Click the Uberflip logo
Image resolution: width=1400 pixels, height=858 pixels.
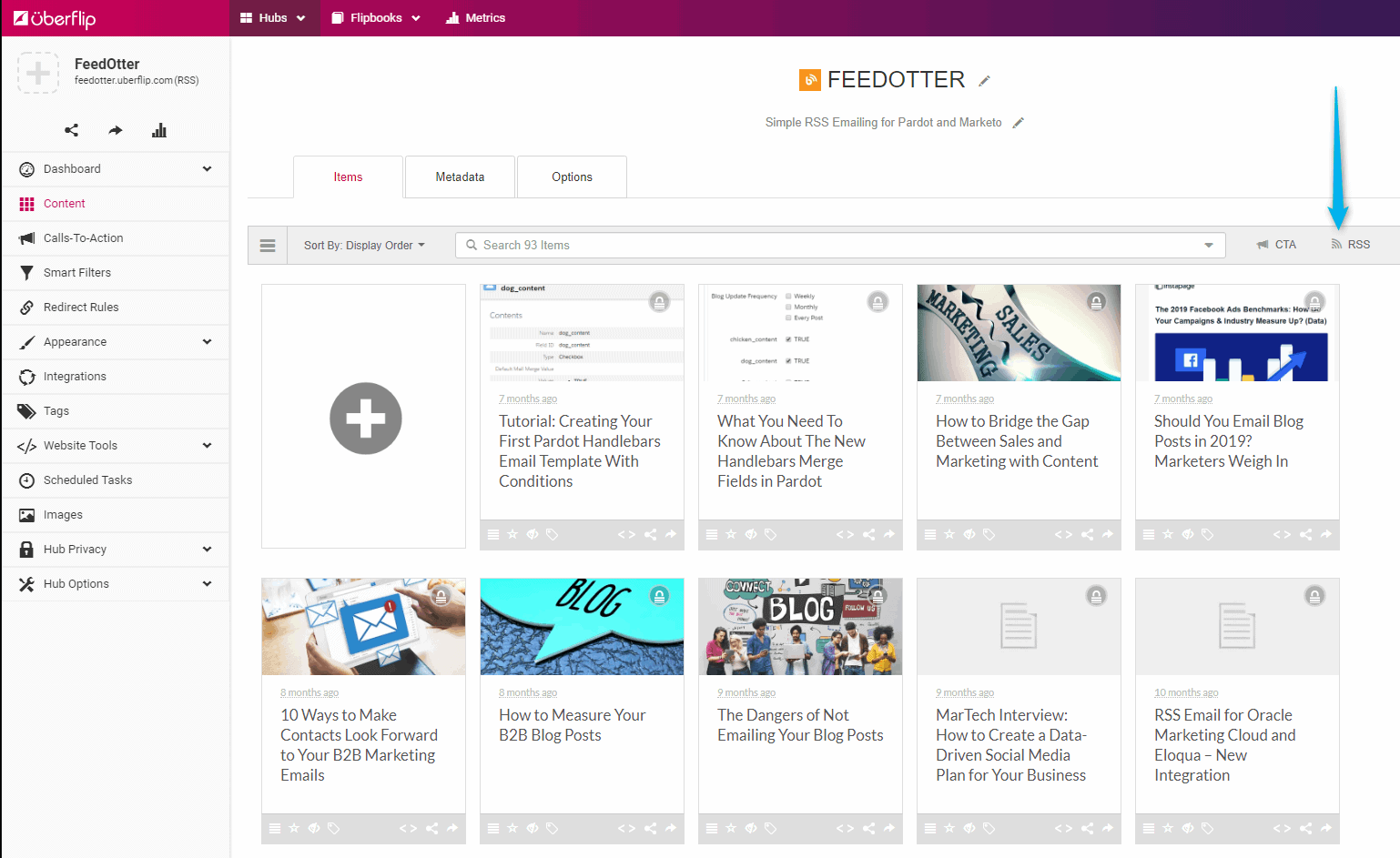[x=56, y=18]
